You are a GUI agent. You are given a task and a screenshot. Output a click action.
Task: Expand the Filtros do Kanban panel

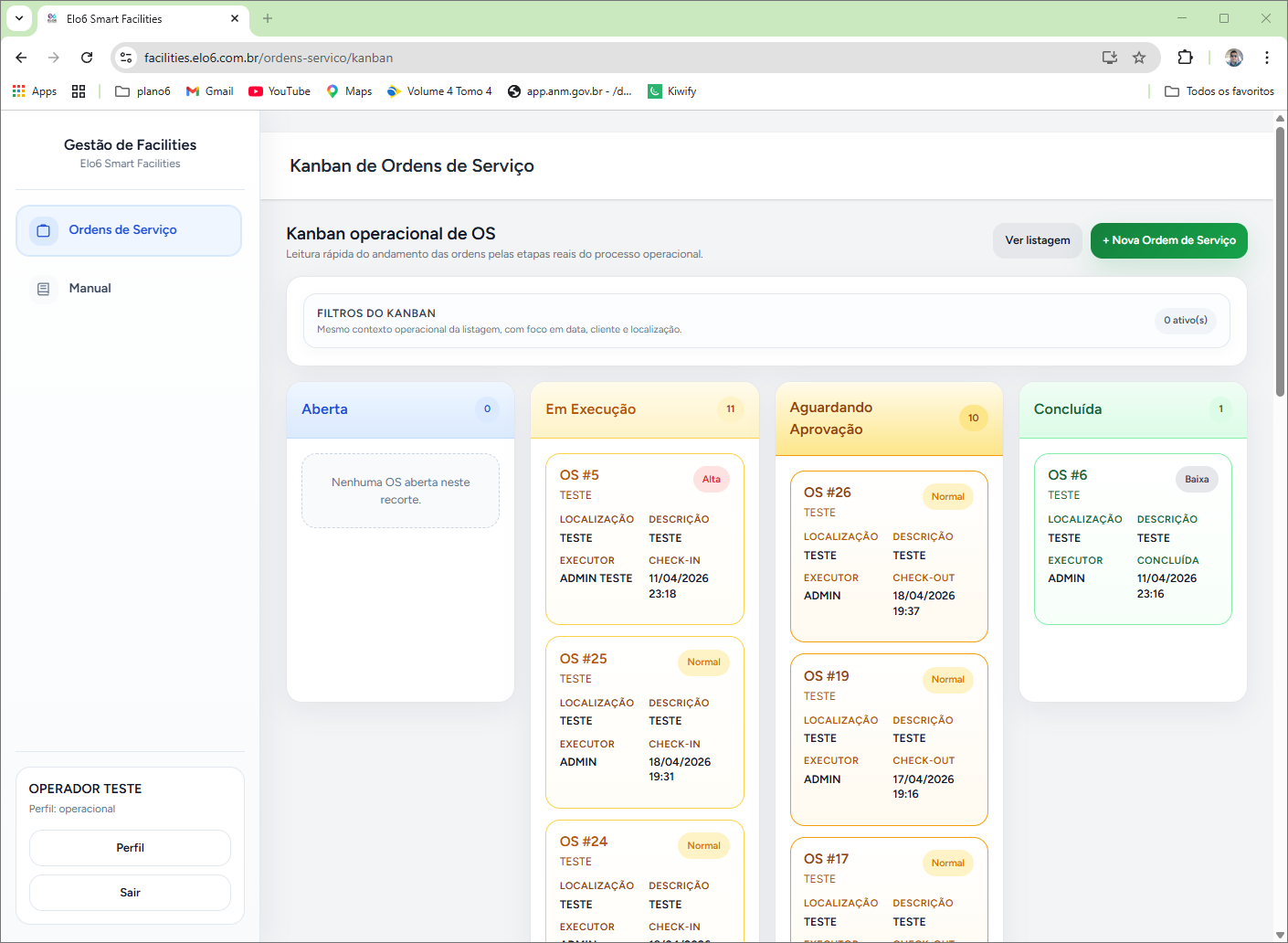tap(766, 321)
